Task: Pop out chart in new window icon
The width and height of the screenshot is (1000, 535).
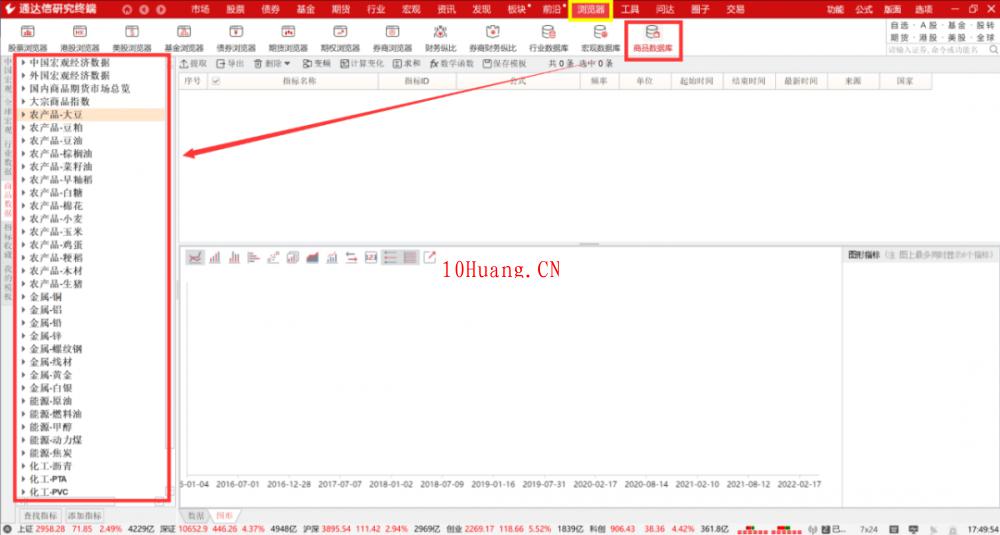Action: pos(430,257)
